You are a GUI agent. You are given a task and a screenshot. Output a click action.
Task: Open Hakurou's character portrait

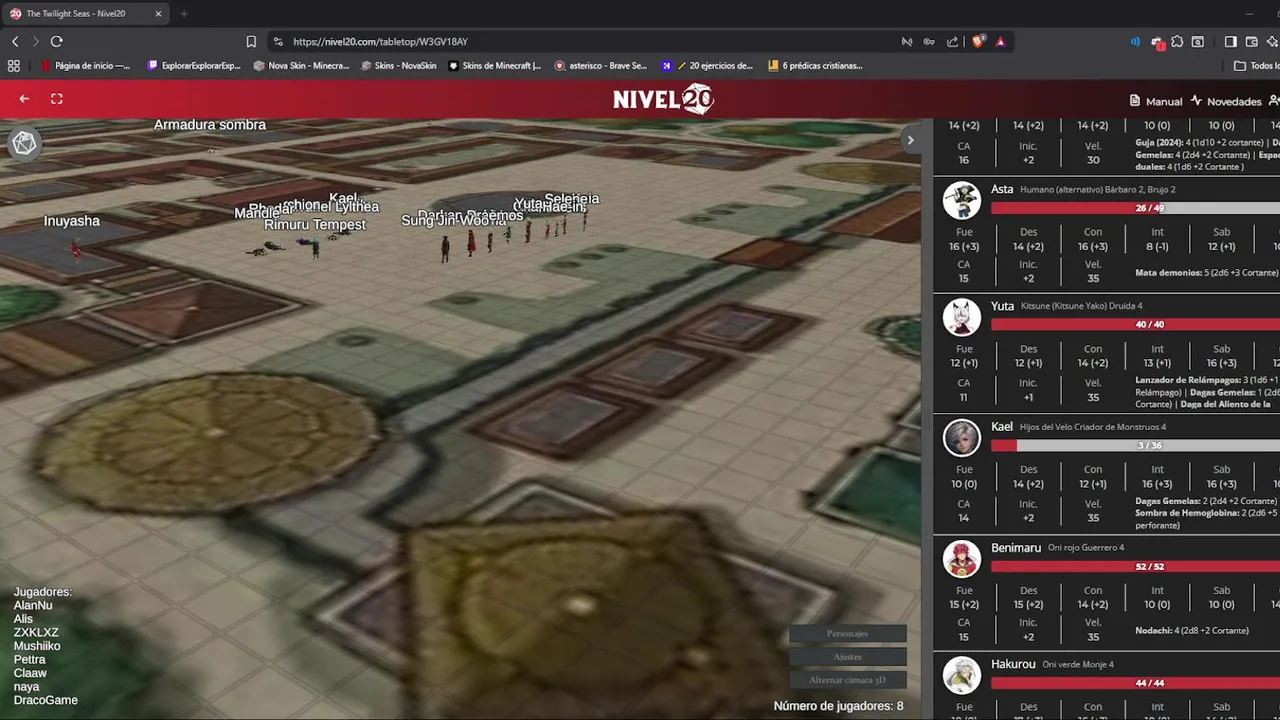tap(962, 675)
